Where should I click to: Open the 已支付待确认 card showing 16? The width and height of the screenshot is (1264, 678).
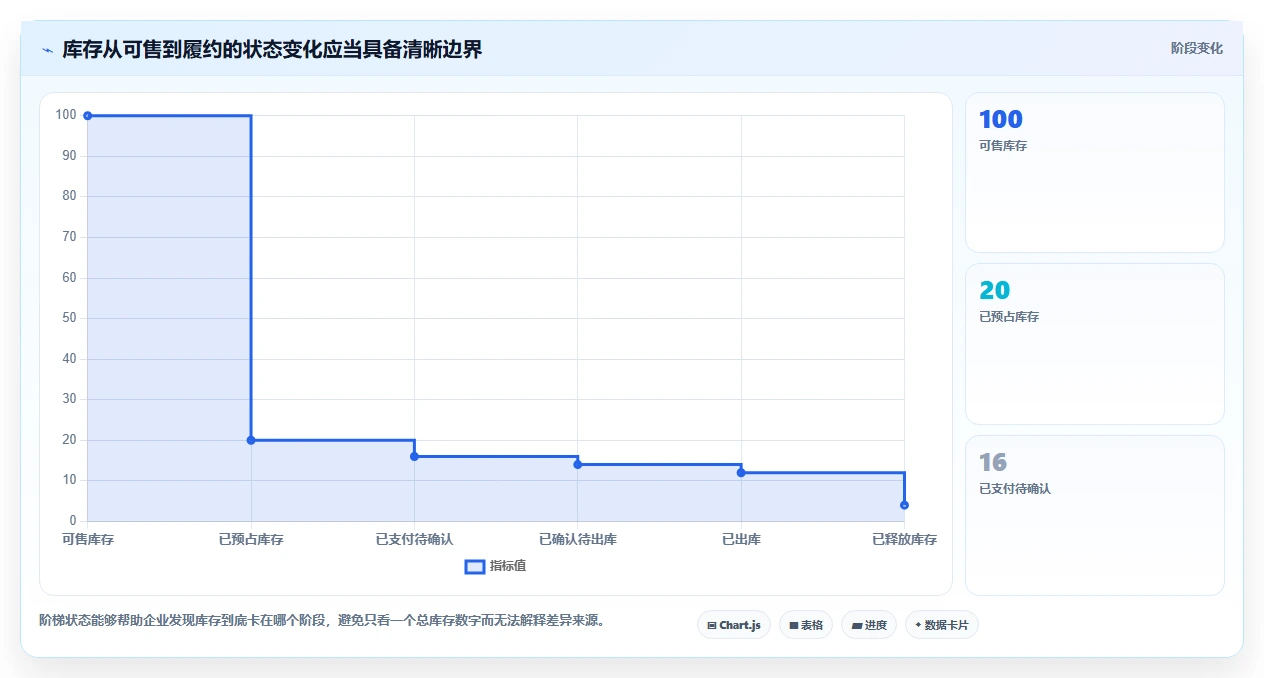coord(1094,515)
